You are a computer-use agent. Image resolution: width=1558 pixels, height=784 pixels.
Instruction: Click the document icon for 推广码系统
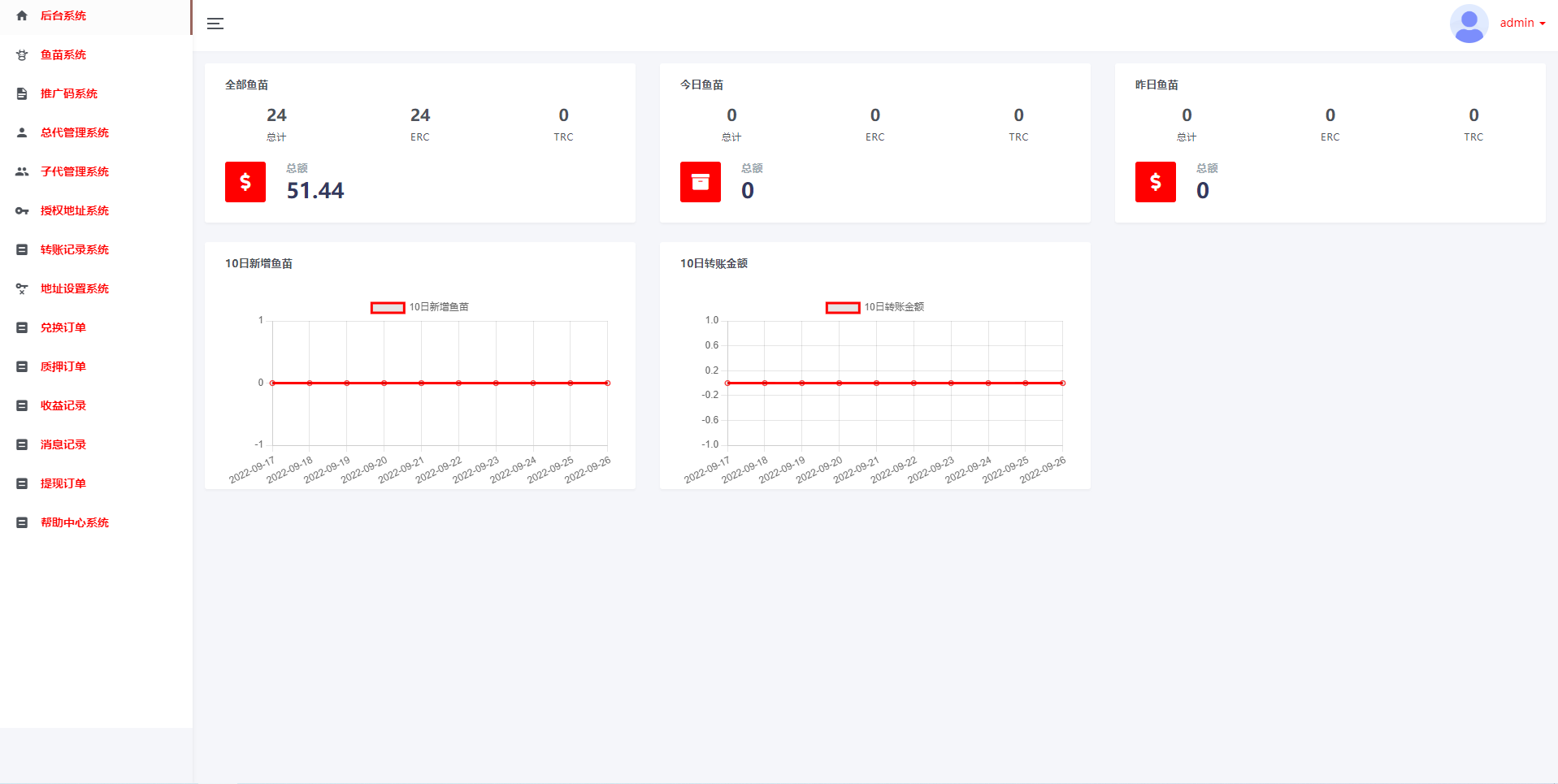pyautogui.click(x=22, y=93)
